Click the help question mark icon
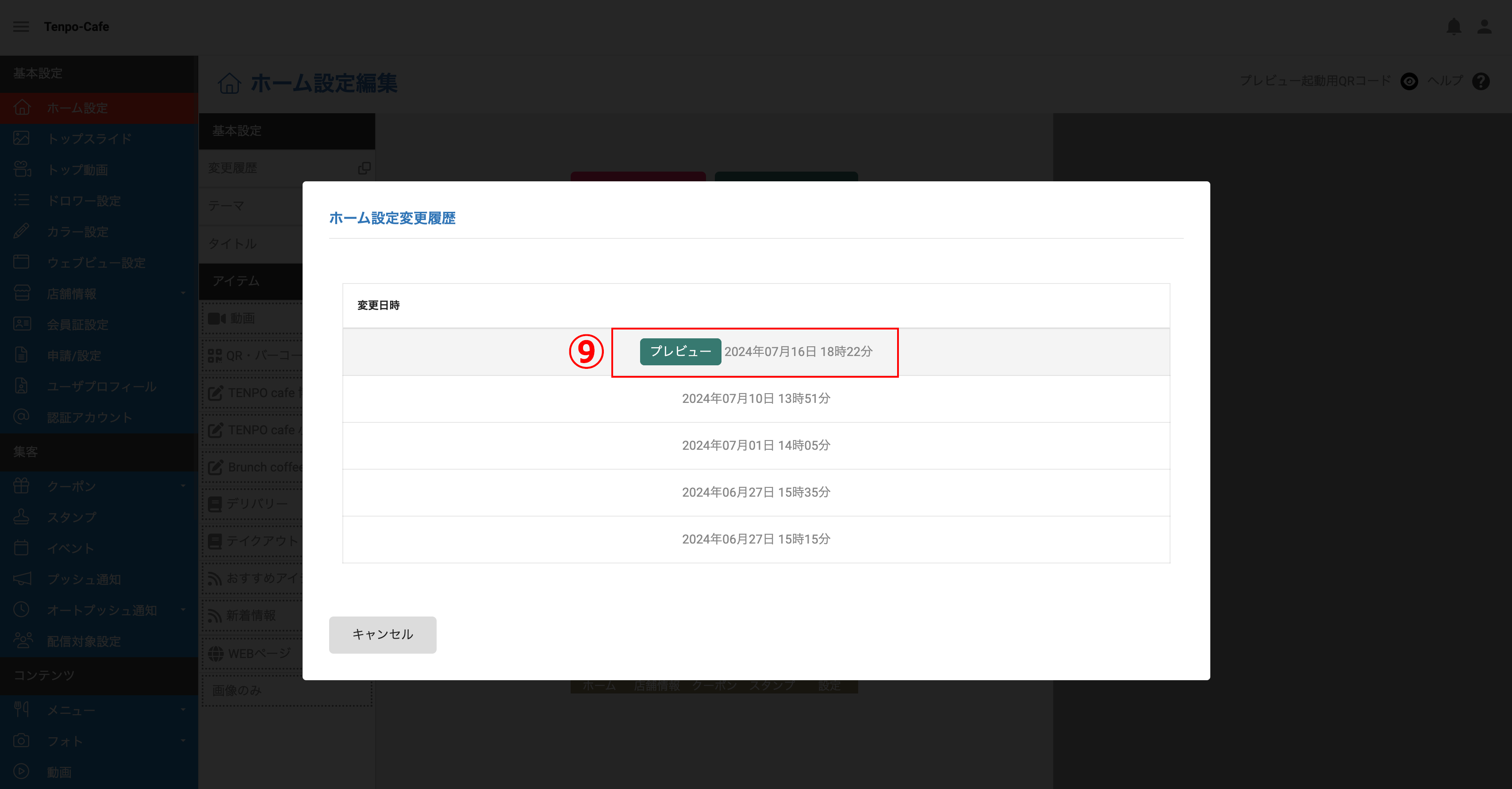The width and height of the screenshot is (1512, 789). click(x=1481, y=81)
